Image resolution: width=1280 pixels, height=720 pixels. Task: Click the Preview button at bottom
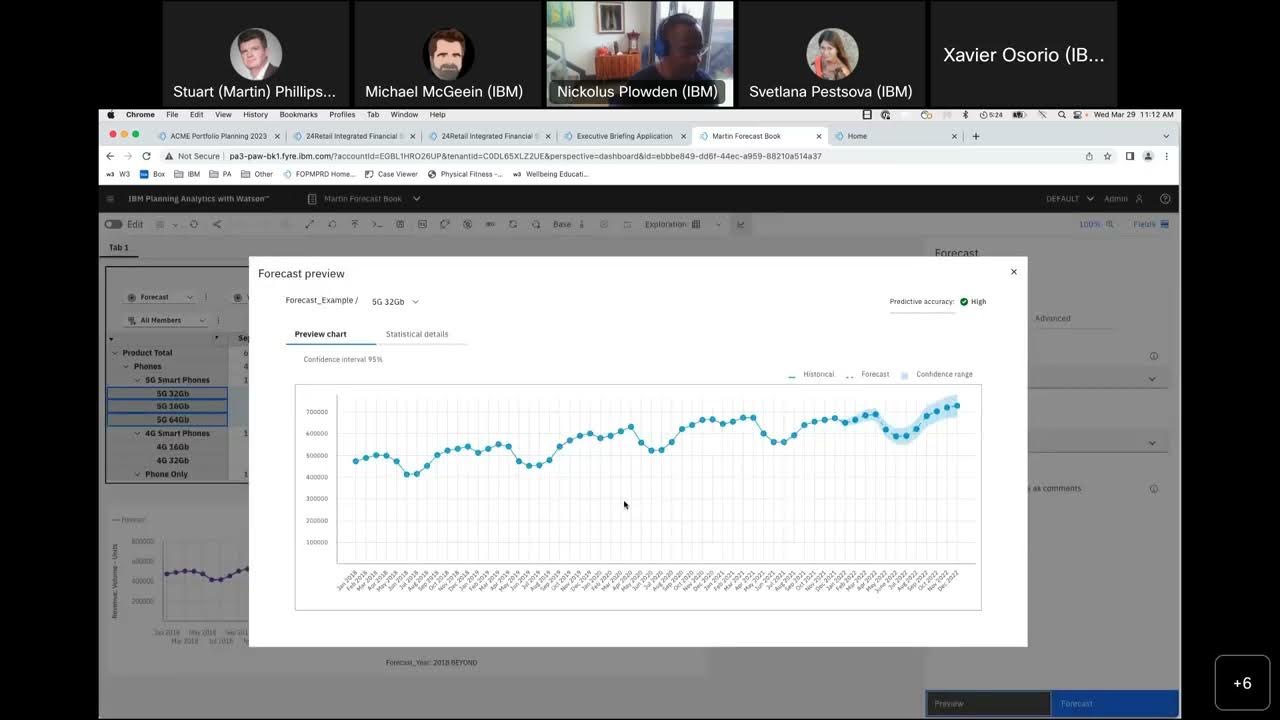988,703
